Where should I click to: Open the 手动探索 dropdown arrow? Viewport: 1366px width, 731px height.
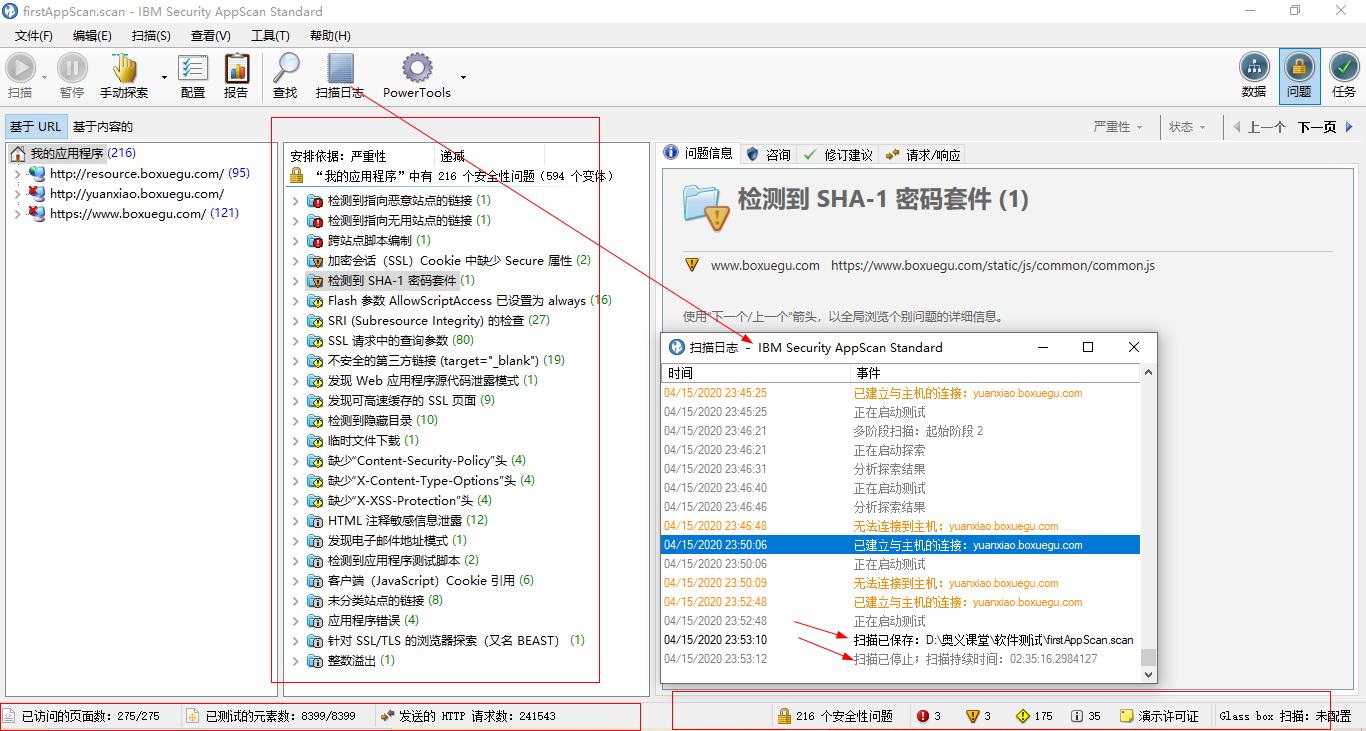164,76
